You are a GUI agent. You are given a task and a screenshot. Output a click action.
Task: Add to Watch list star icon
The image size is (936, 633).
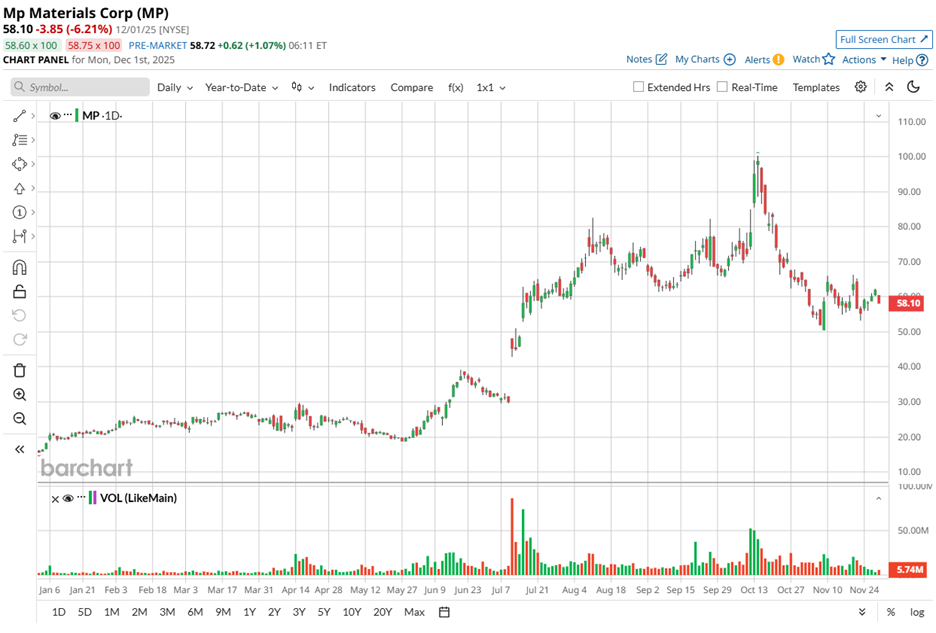point(829,59)
